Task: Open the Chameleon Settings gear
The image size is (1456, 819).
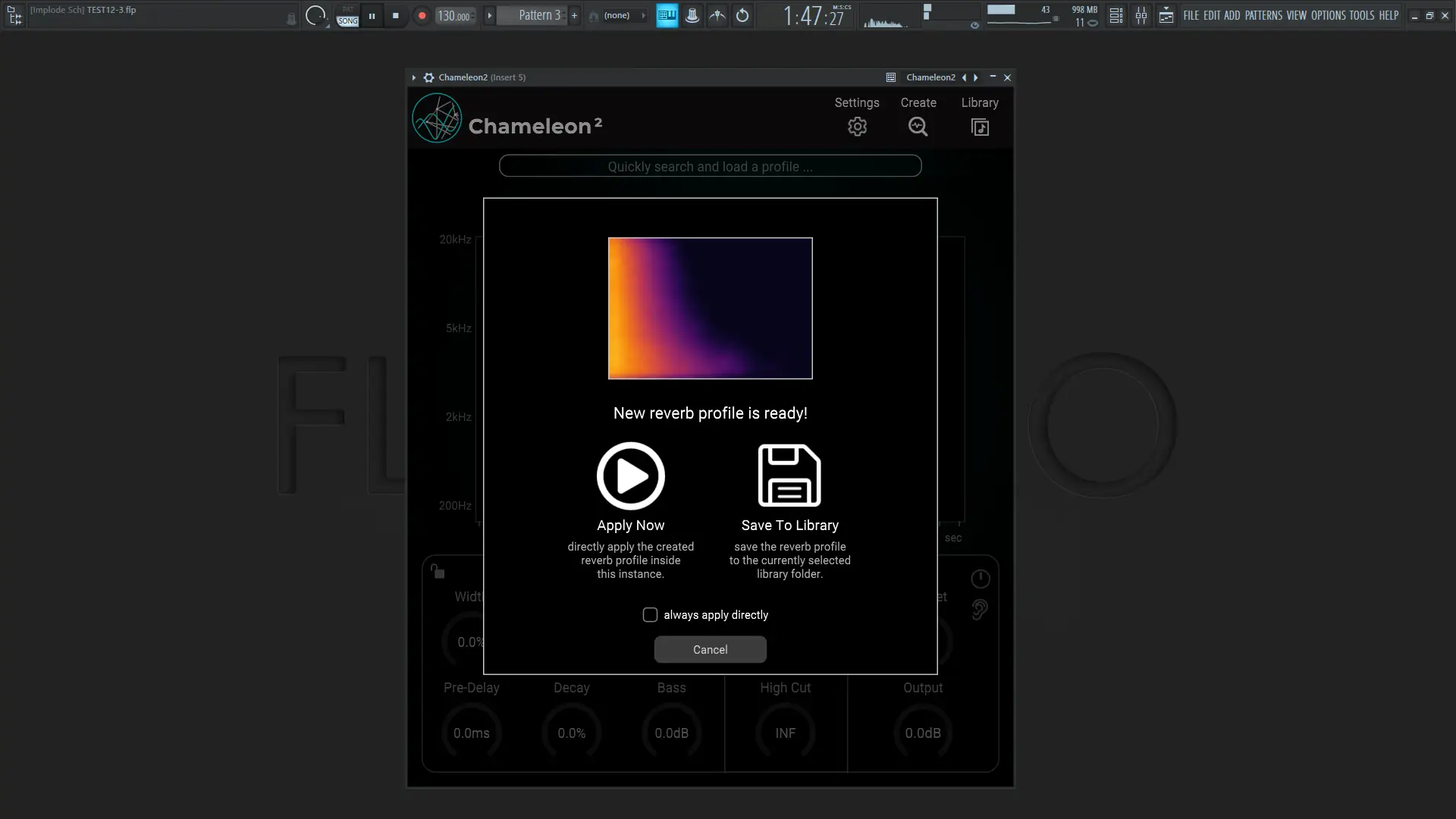Action: 857,127
